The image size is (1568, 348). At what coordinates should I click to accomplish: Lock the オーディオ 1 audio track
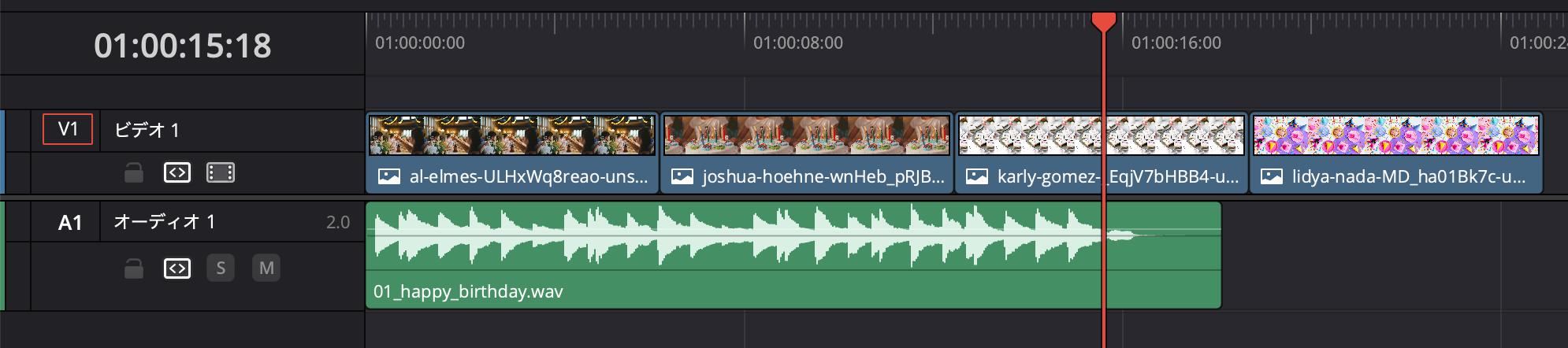point(134,268)
